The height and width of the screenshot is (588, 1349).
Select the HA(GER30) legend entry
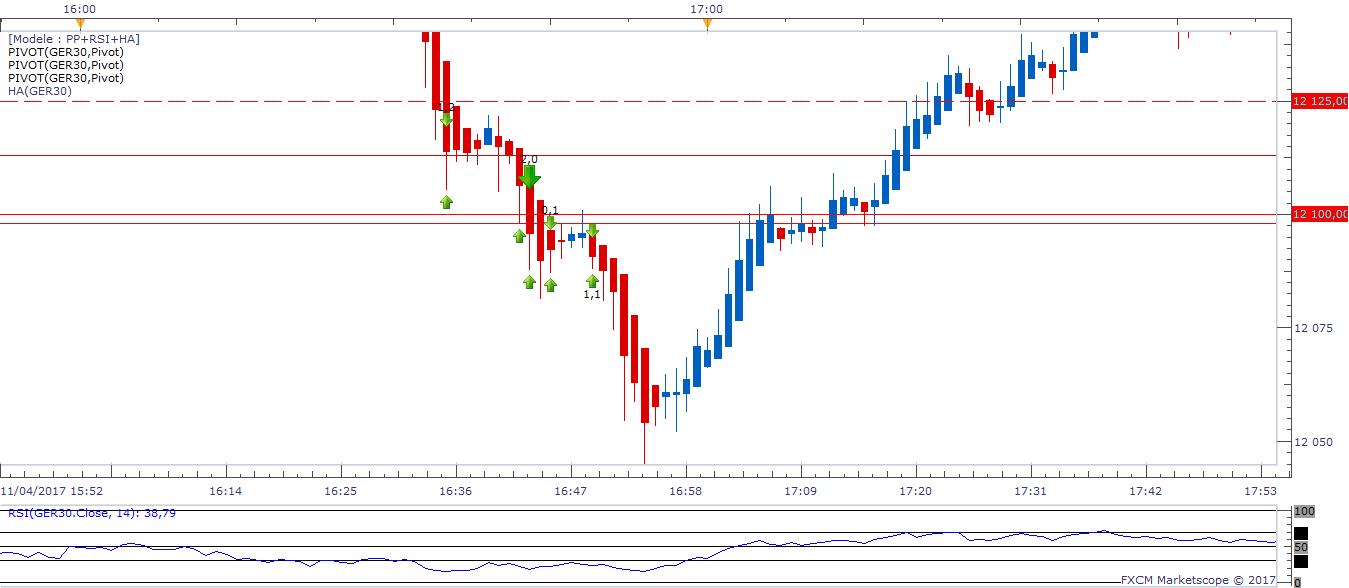coord(41,91)
